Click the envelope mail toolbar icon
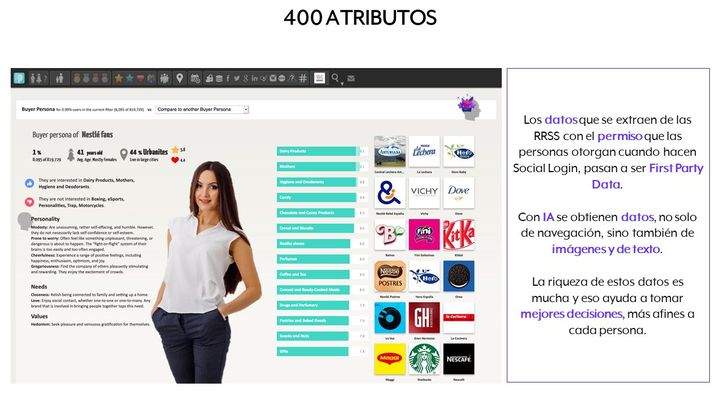Viewport: 720px width, 405px height. [x=351, y=79]
